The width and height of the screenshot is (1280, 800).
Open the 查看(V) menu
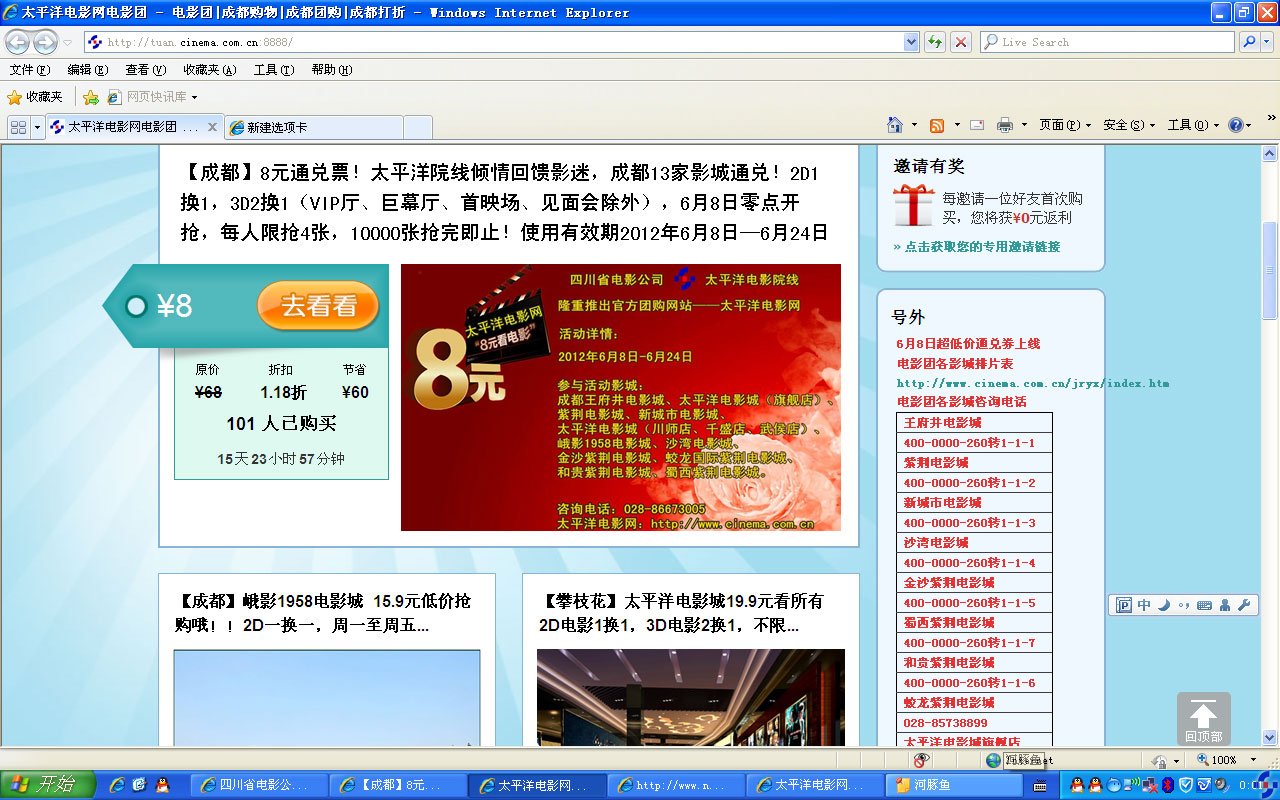pyautogui.click(x=145, y=70)
